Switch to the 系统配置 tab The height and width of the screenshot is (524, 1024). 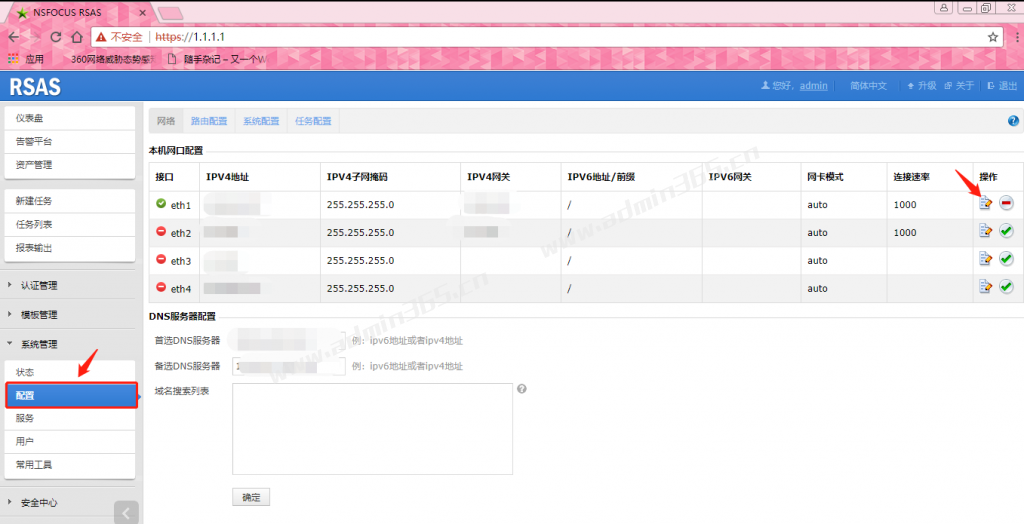(x=261, y=121)
